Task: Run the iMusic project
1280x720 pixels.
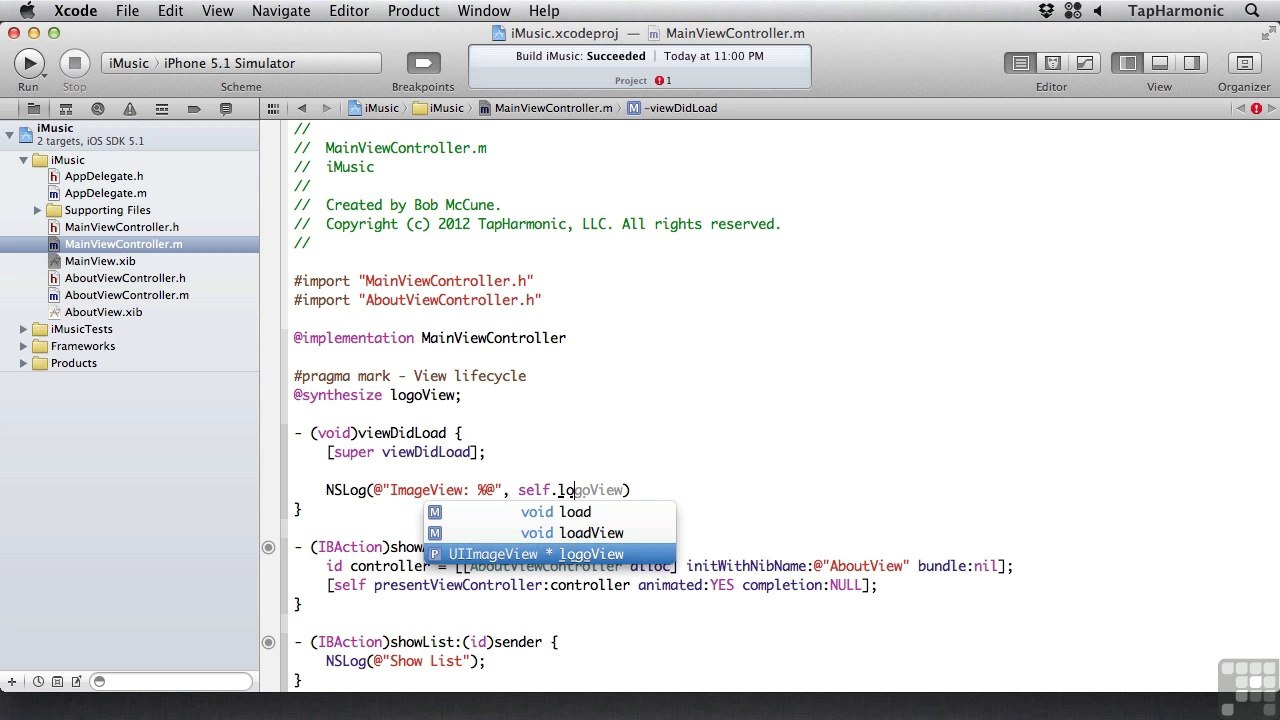Action: click(x=29, y=63)
